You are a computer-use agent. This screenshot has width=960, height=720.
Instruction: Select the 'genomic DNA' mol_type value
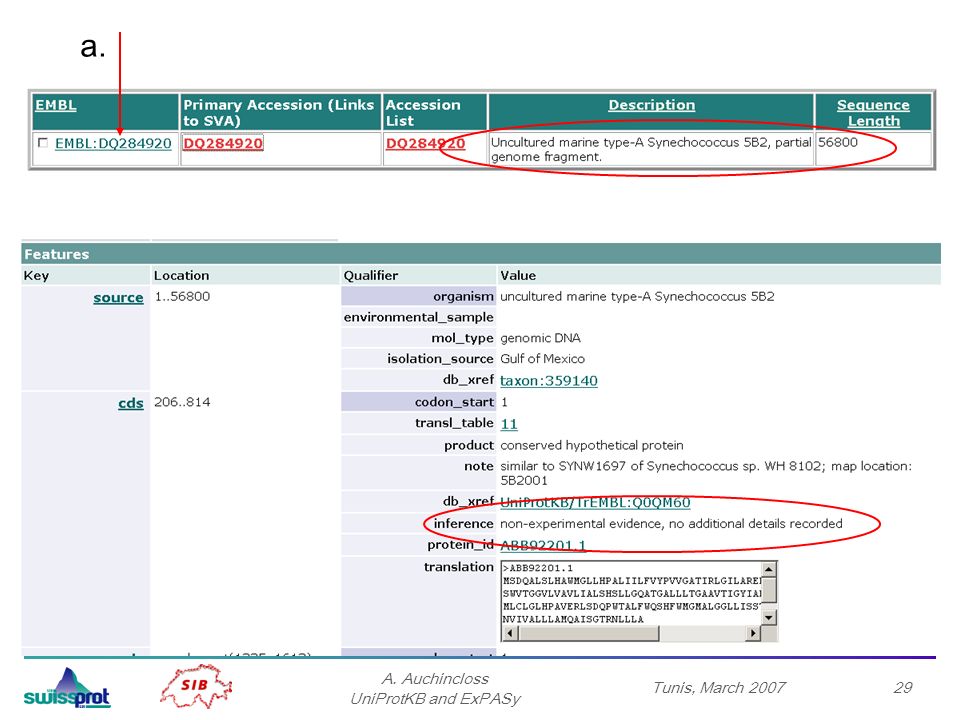point(541,338)
